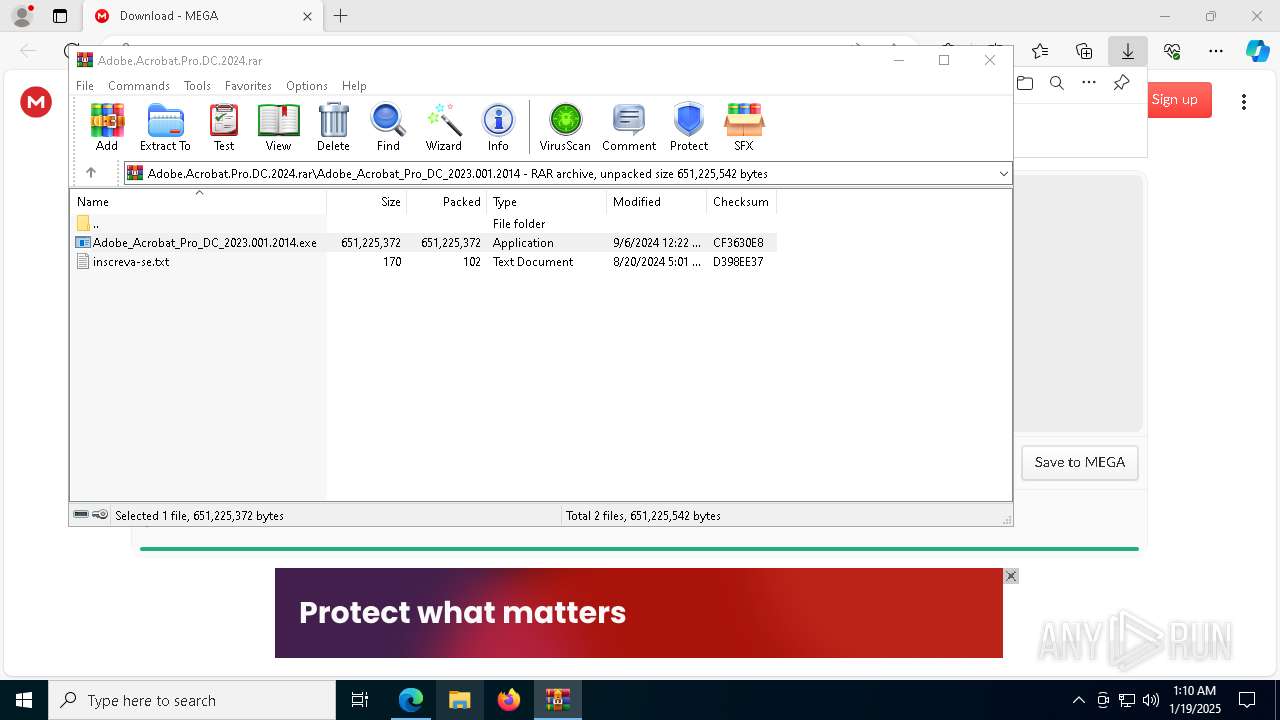Viewport: 1280px width, 720px height.
Task: Sort by Modified column header
Action: [x=657, y=202]
